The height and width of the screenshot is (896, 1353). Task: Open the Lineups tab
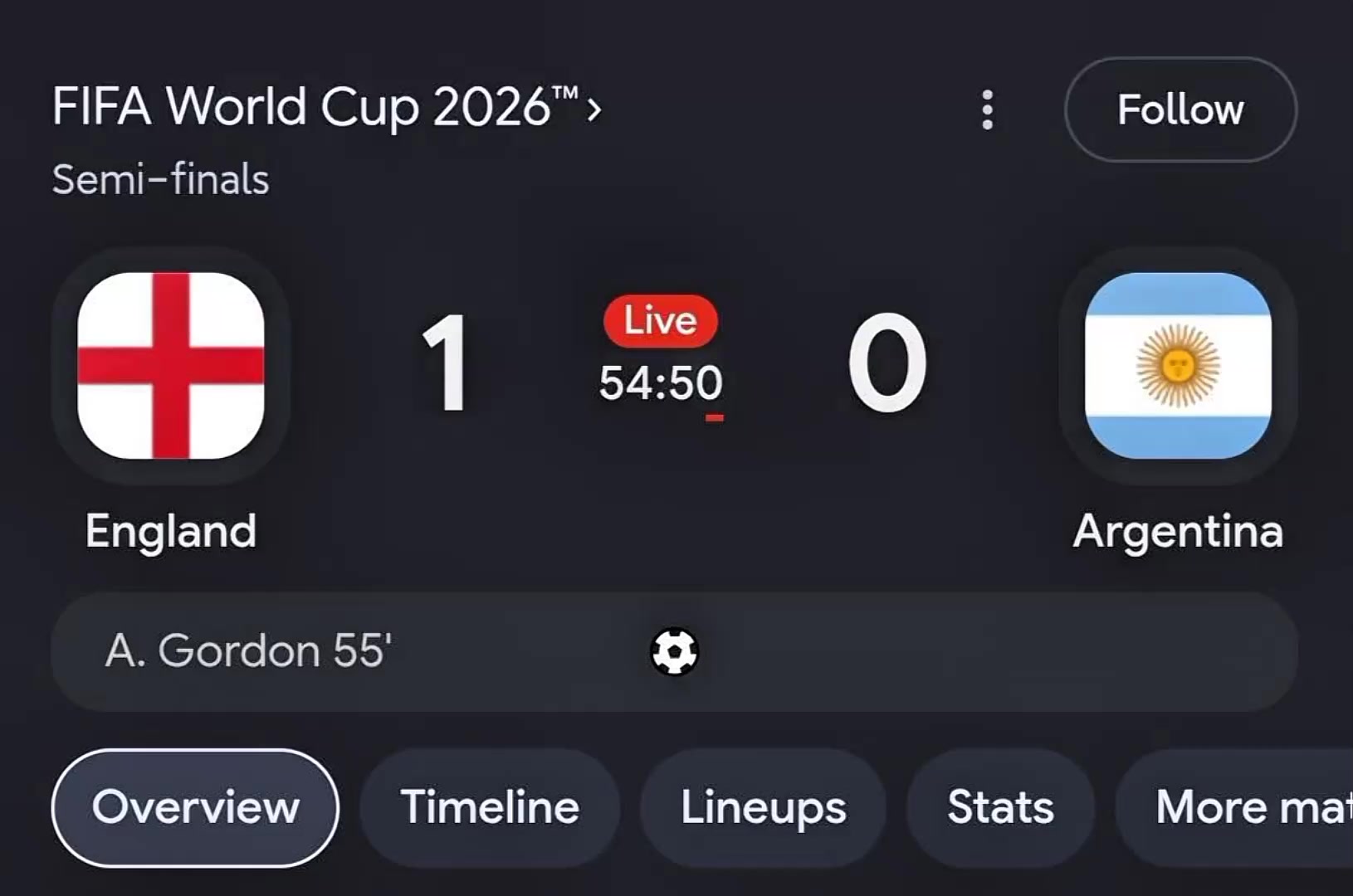coord(763,808)
